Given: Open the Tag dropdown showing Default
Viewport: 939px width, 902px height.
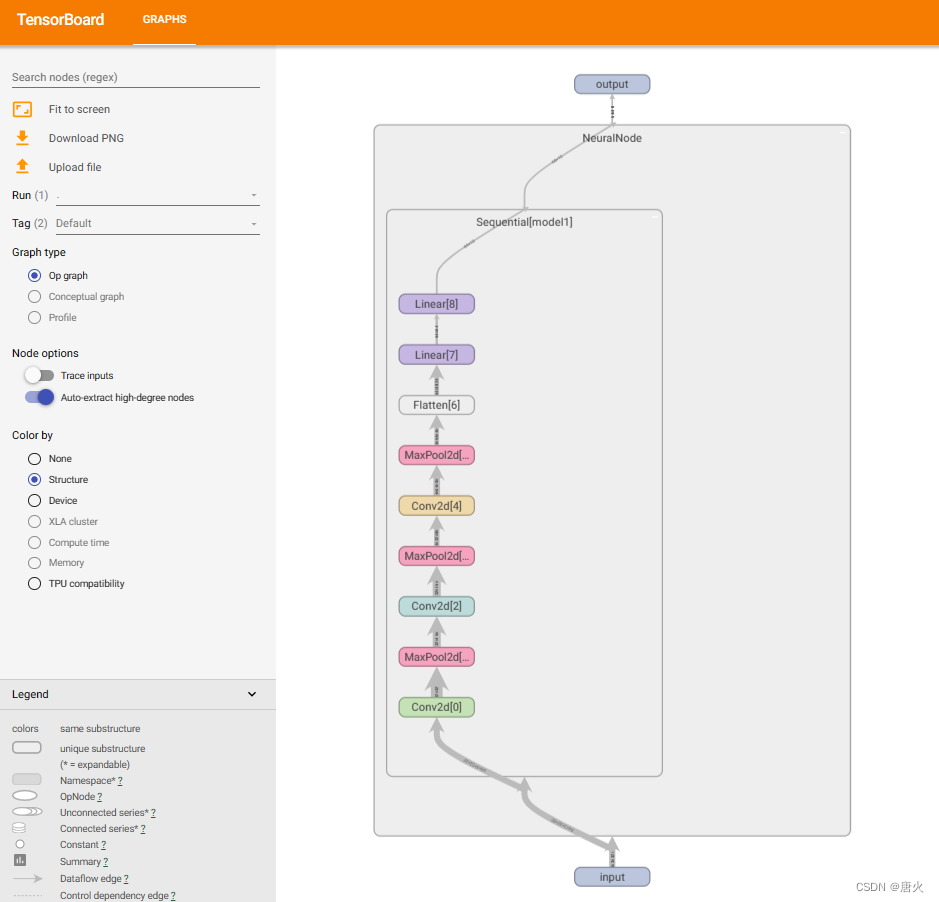Looking at the screenshot, I should click(x=157, y=223).
